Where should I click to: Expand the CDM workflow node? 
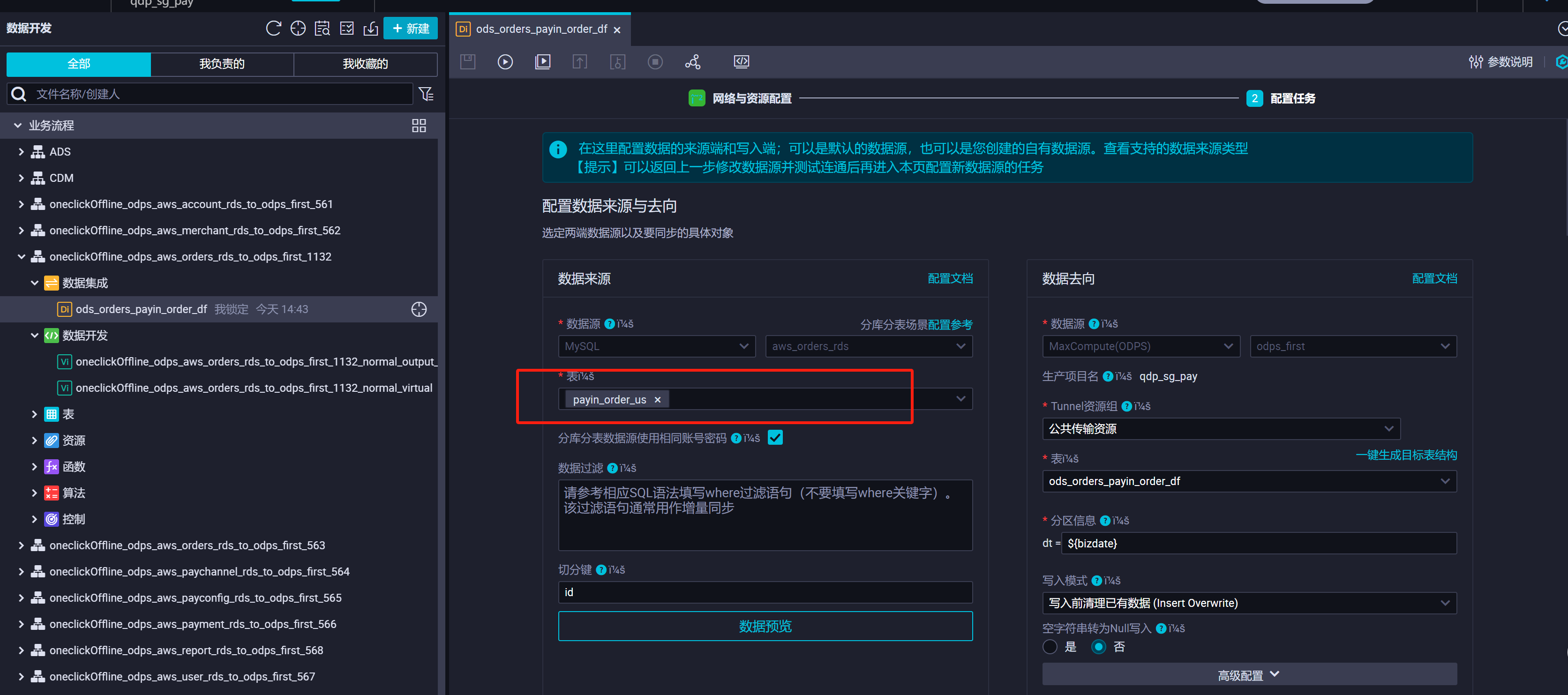[21, 178]
